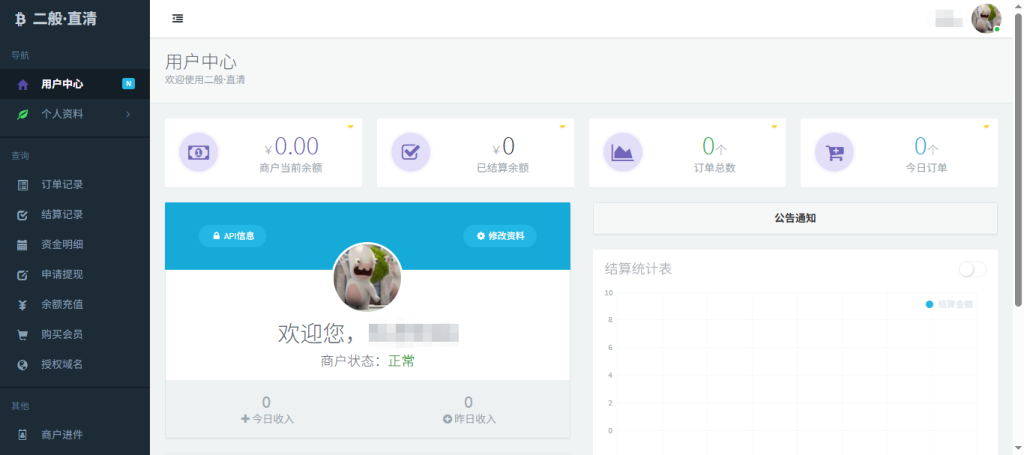Open 授权域名 from the sidebar
Screen dimensions: 1024x455
[x=75, y=365]
